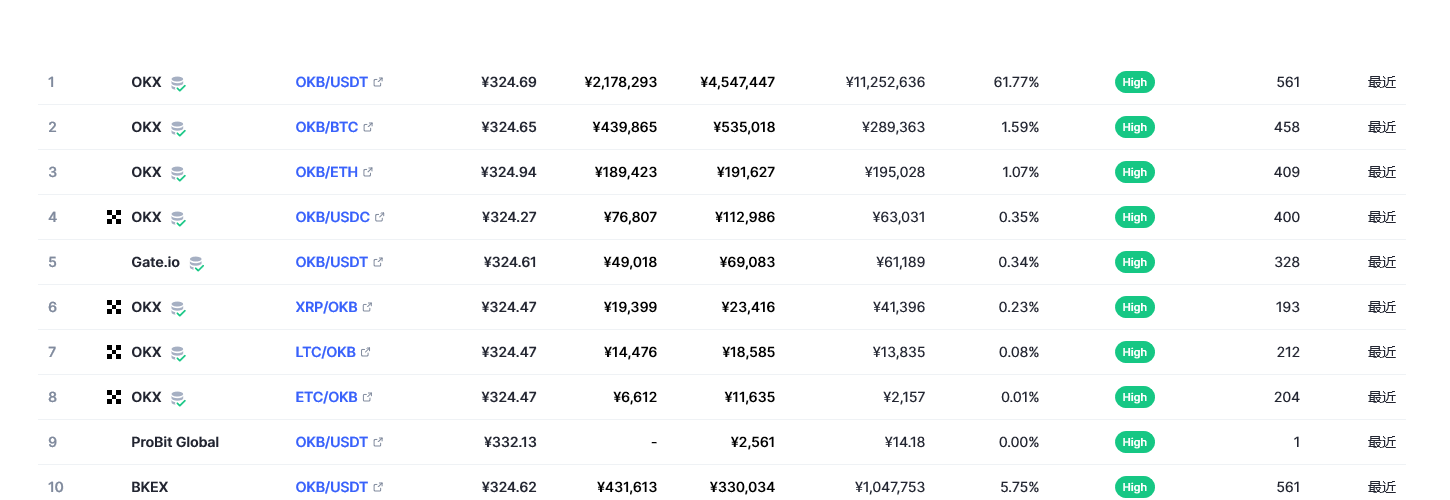Click the external link icon next to ETC/OKB
The image size is (1450, 500).
(367, 397)
